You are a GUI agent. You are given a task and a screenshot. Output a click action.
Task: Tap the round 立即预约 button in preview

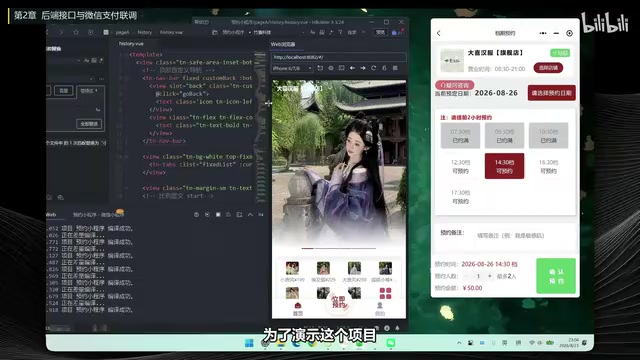pyautogui.click(x=339, y=302)
